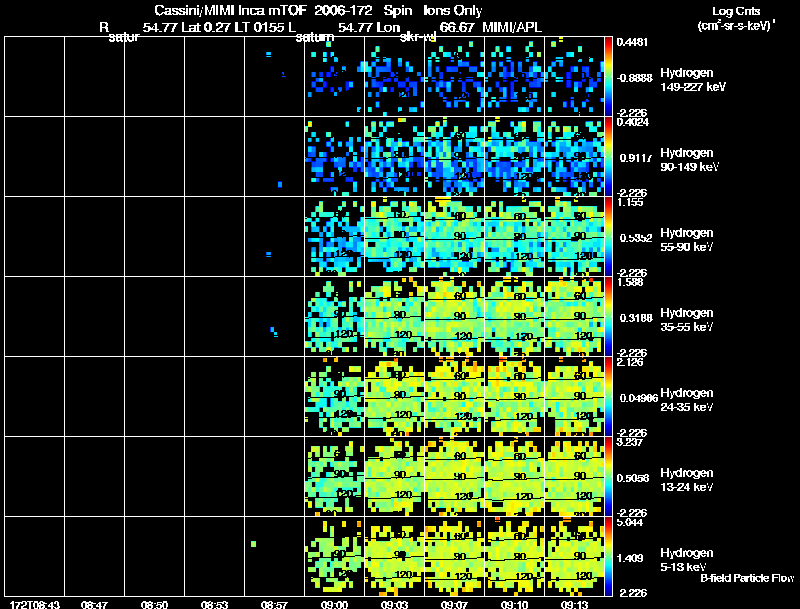
Task: Open the 09:07 image in the 24-35 keV row
Action: tap(454, 396)
